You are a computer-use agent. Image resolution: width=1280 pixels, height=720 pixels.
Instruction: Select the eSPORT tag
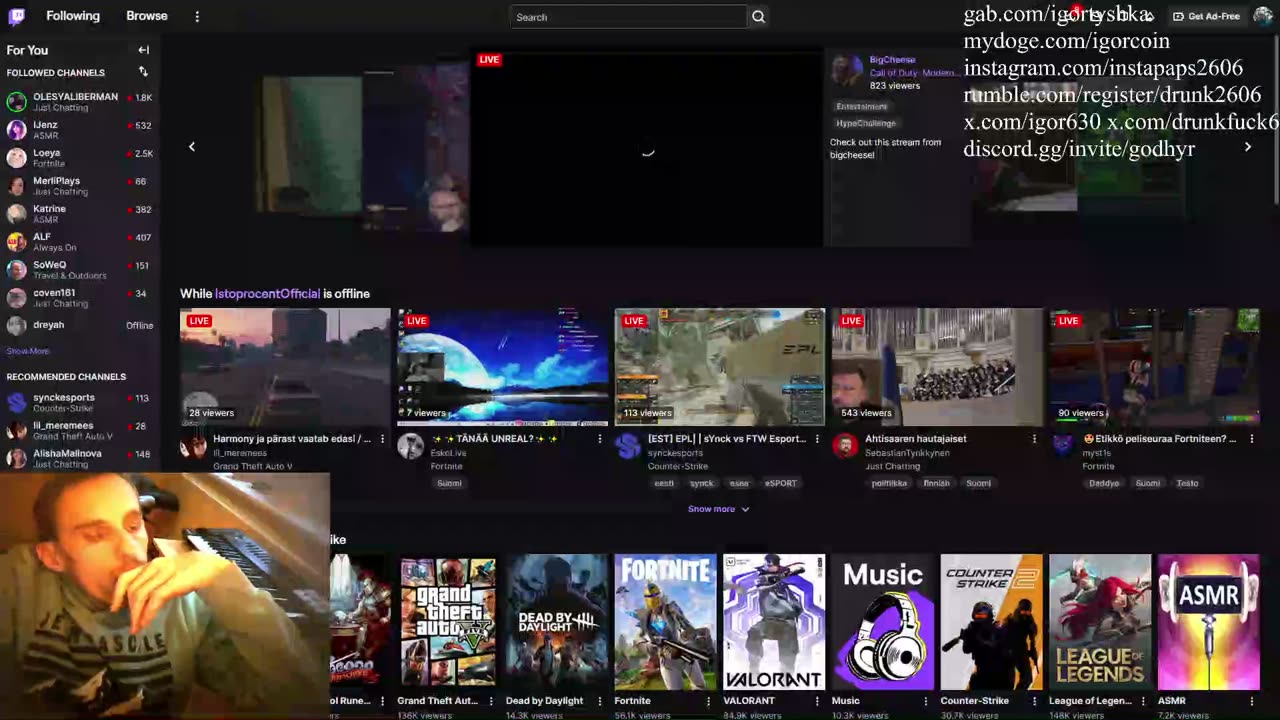click(x=780, y=483)
